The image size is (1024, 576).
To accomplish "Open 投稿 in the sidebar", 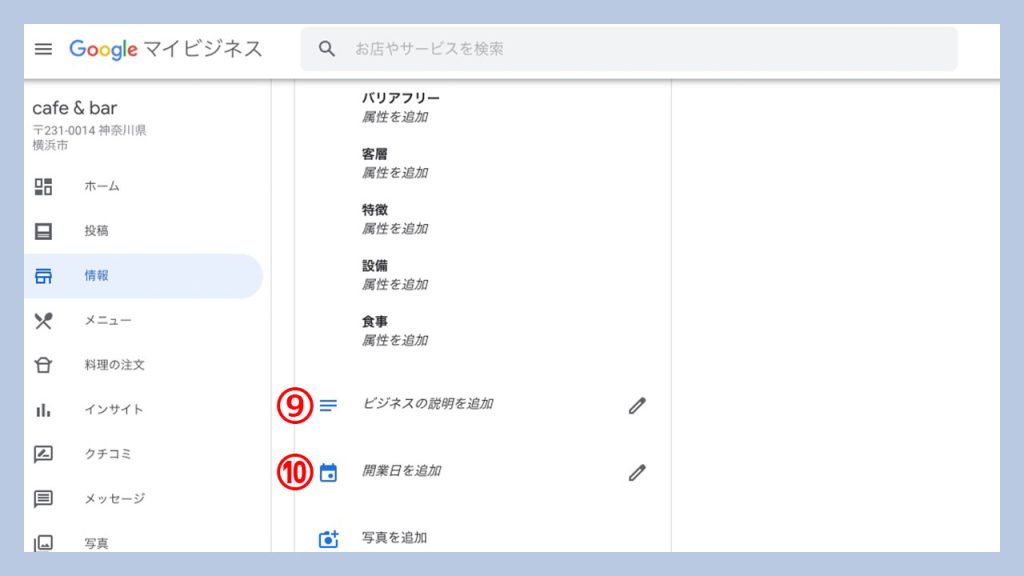I will point(96,231).
